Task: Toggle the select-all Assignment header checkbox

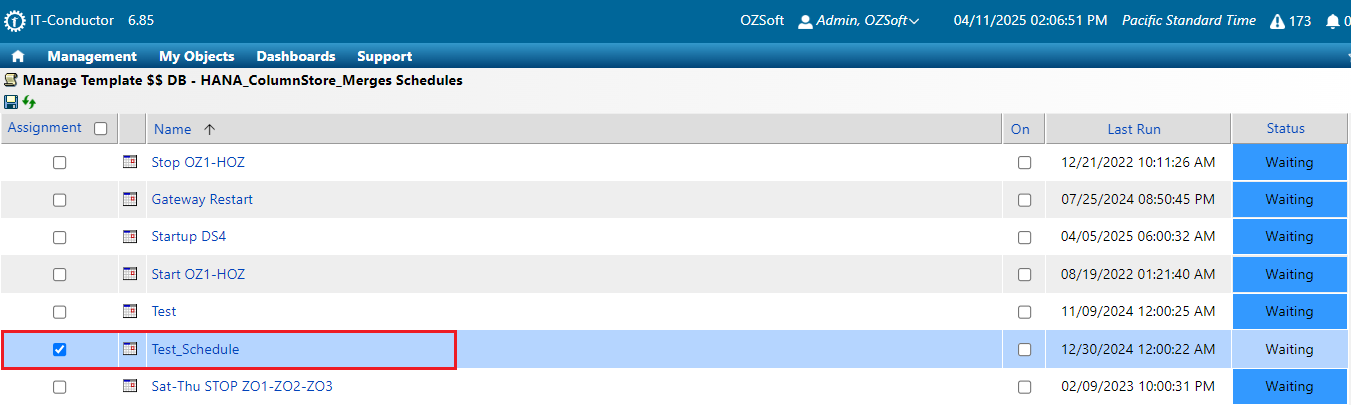Action: coord(100,128)
